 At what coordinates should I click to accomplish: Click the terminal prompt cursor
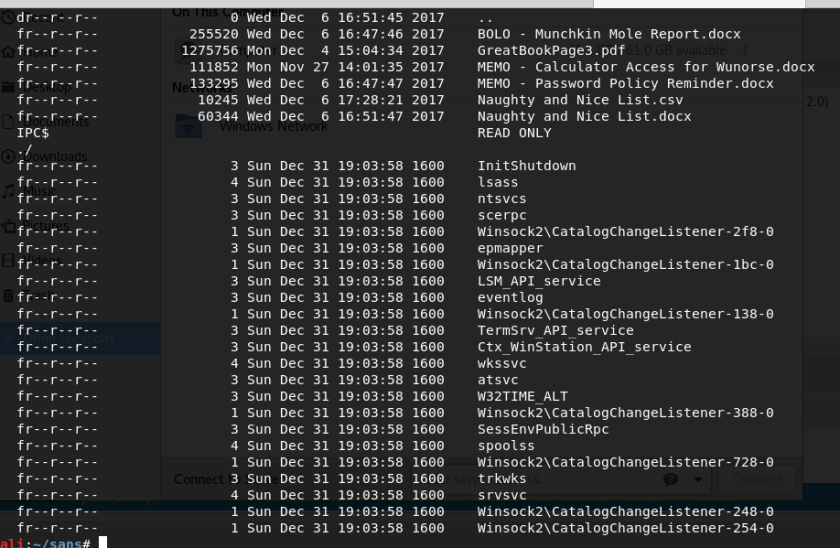click(x=103, y=542)
